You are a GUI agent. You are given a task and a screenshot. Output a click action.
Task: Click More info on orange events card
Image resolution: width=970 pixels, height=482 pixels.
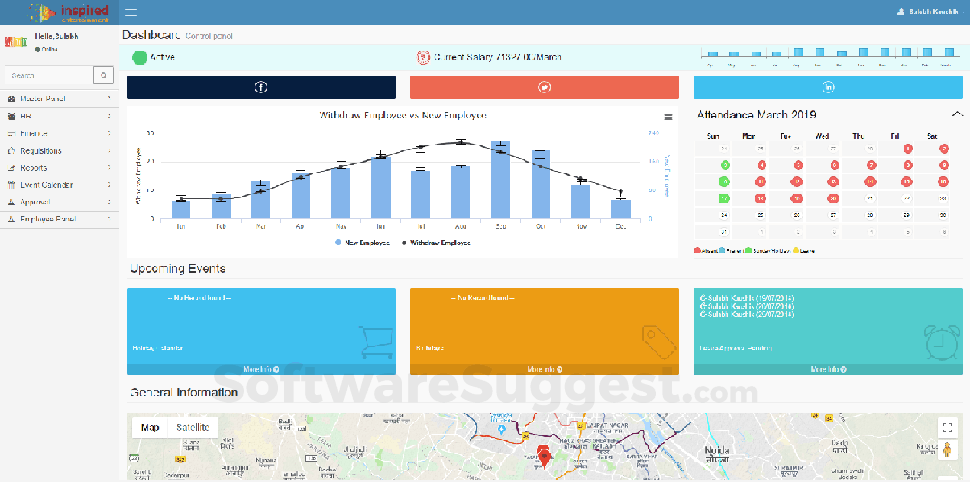pos(544,369)
